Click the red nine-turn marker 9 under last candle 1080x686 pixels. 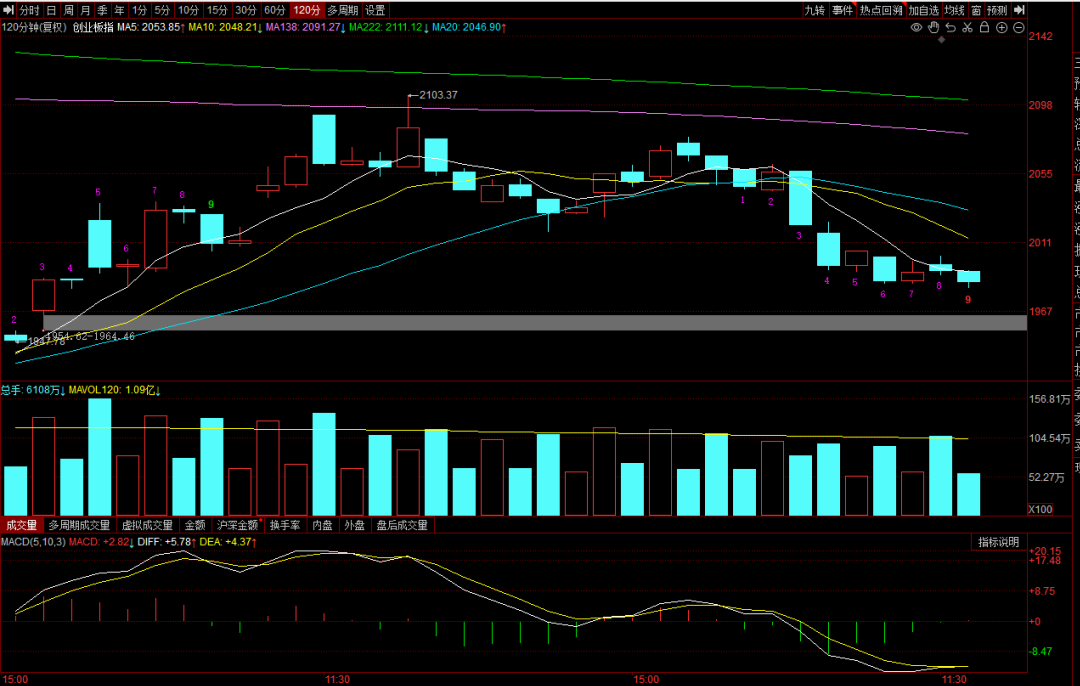pyautogui.click(x=968, y=300)
